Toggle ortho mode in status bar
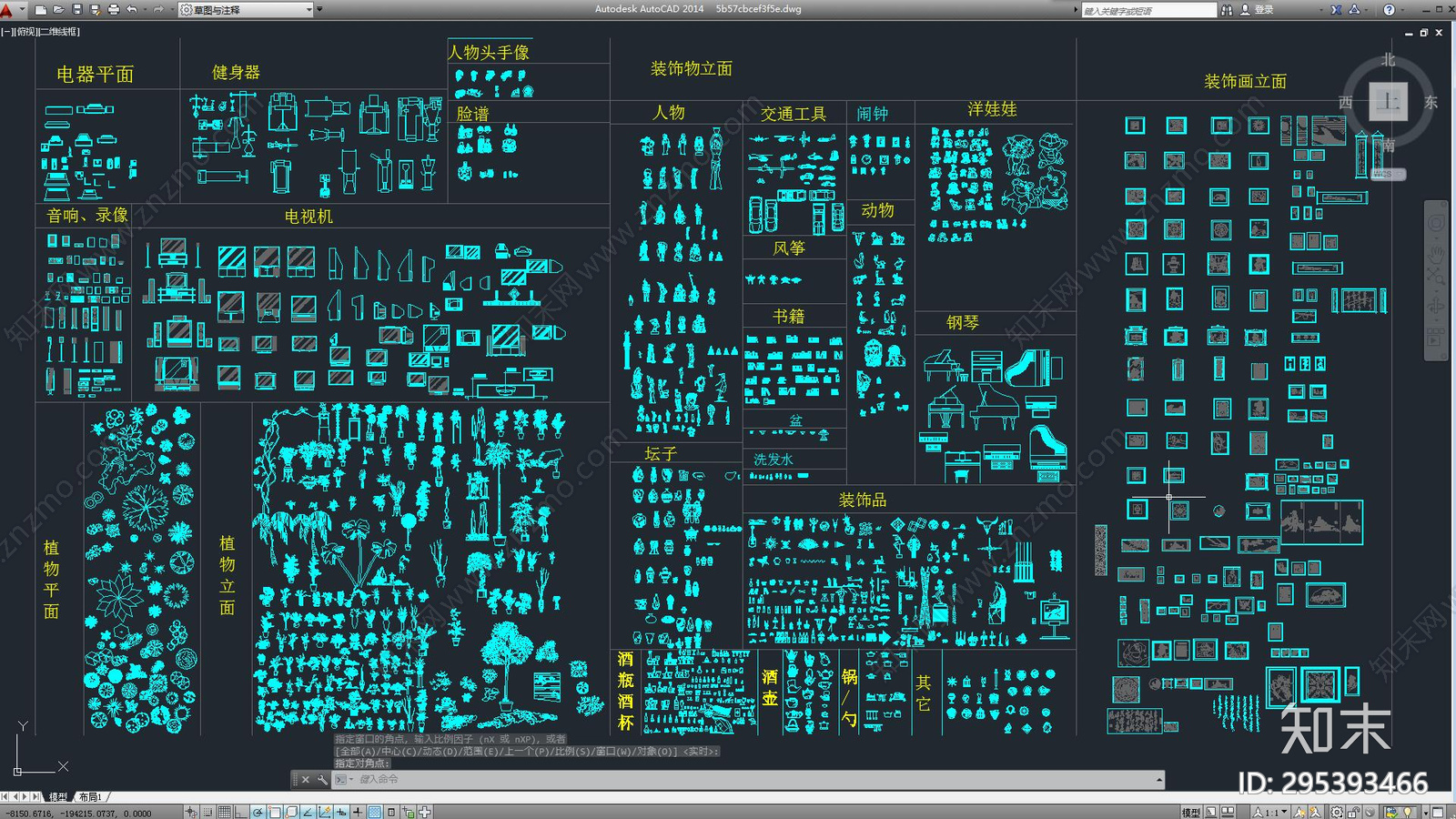1456x819 pixels. [241, 812]
